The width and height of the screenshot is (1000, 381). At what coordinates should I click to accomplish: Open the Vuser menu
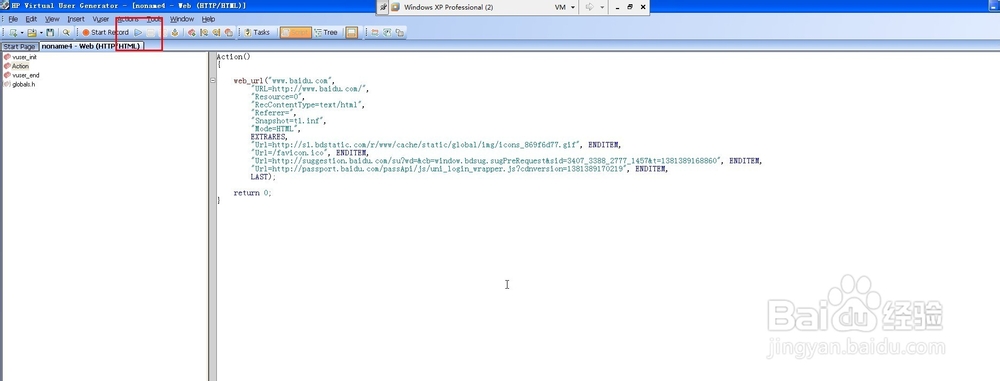pyautogui.click(x=101, y=19)
